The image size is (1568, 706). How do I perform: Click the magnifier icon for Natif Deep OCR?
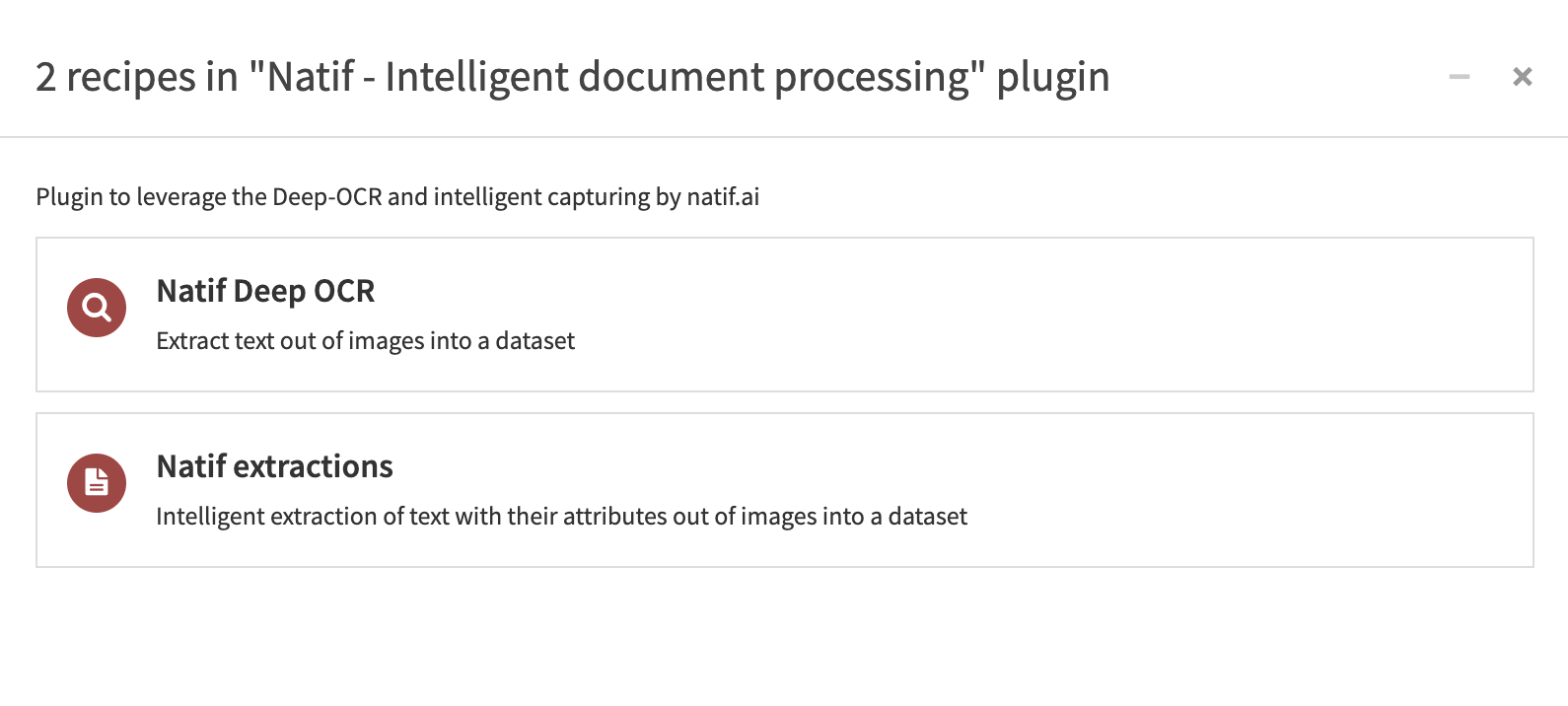click(x=97, y=308)
